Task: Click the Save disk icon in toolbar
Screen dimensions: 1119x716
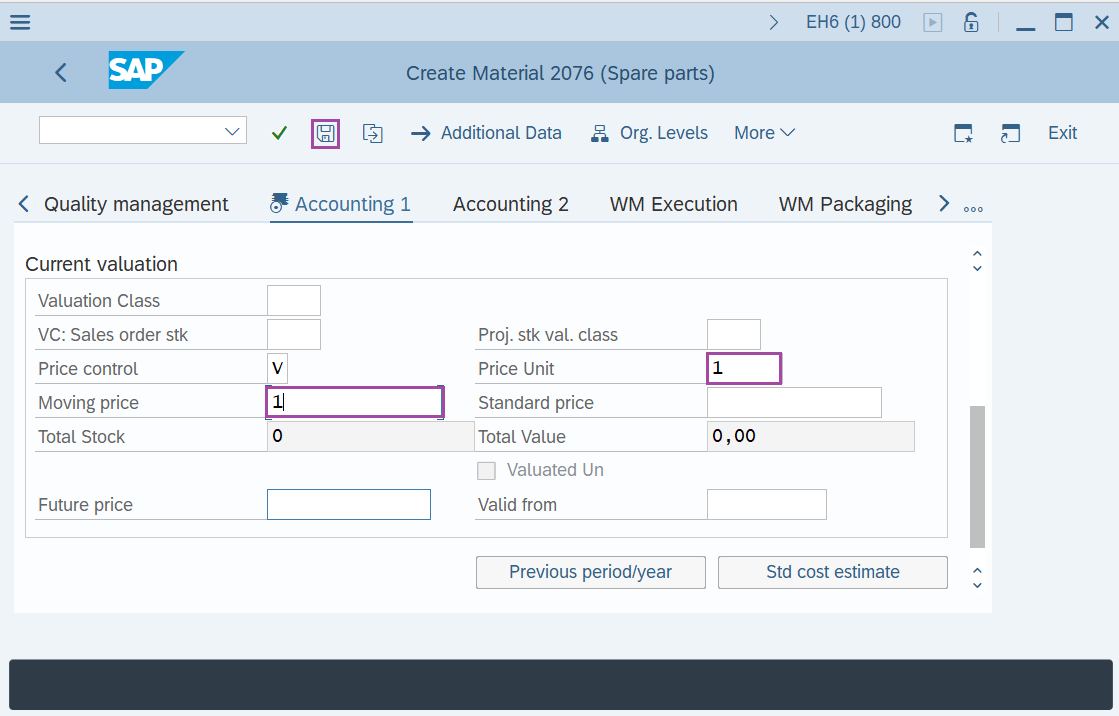Action: (x=325, y=133)
